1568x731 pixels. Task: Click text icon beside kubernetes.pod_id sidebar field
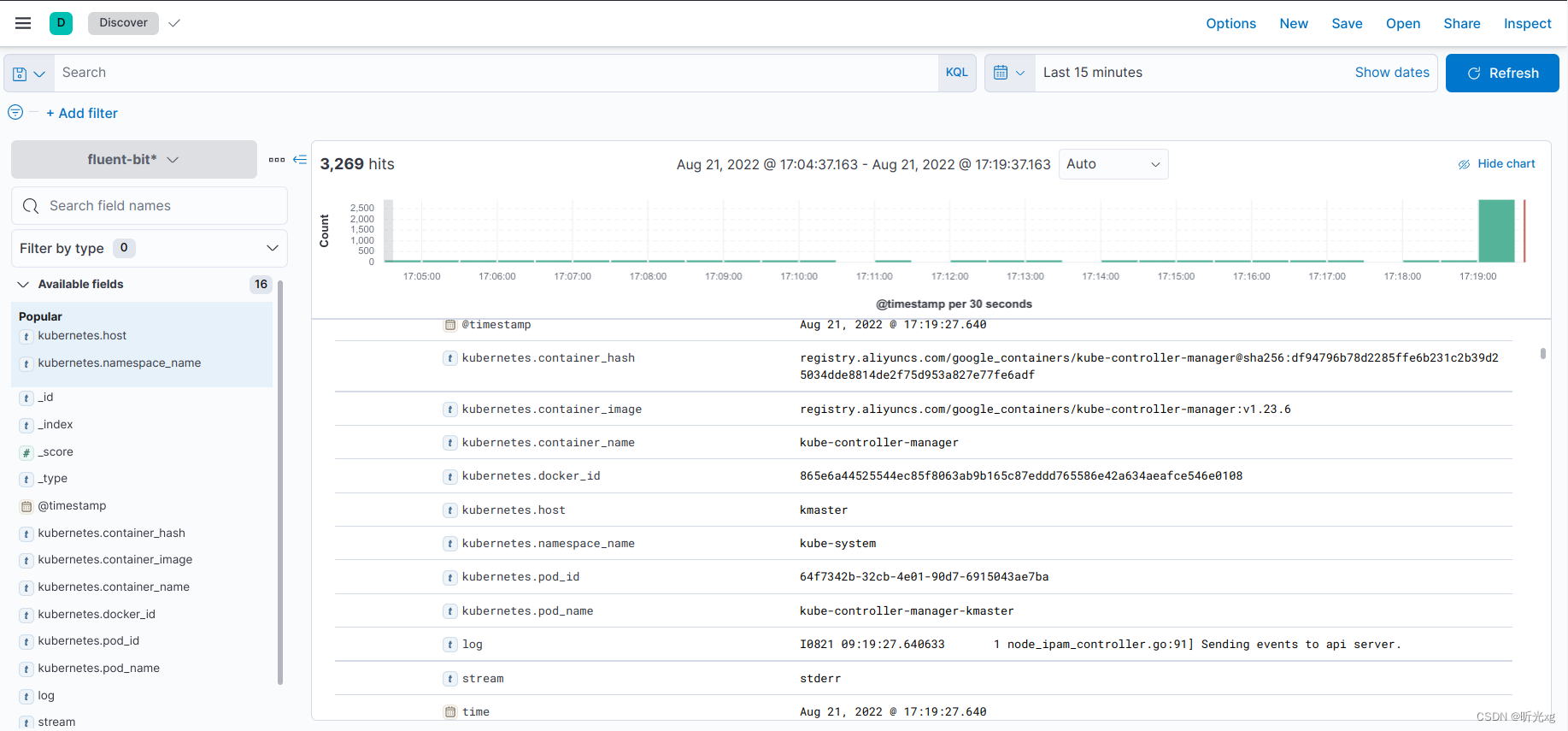26,642
